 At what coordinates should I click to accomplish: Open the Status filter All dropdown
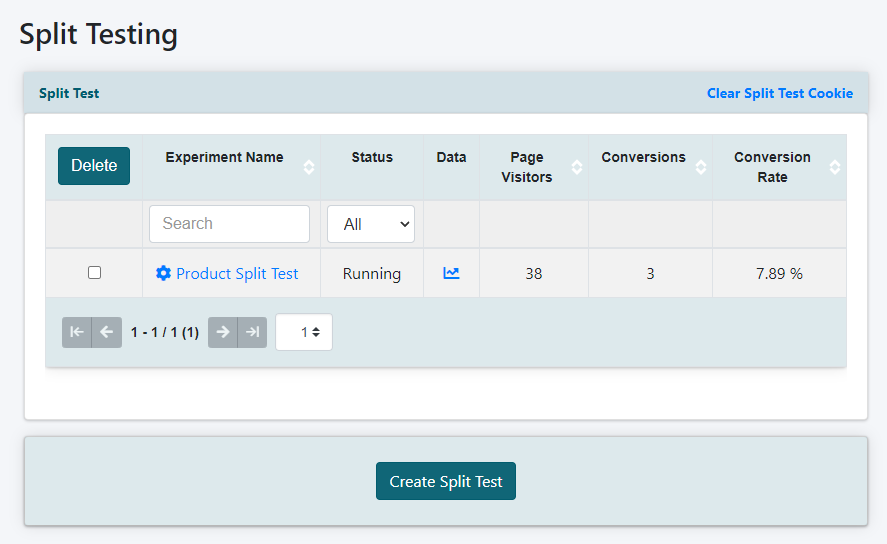click(371, 224)
